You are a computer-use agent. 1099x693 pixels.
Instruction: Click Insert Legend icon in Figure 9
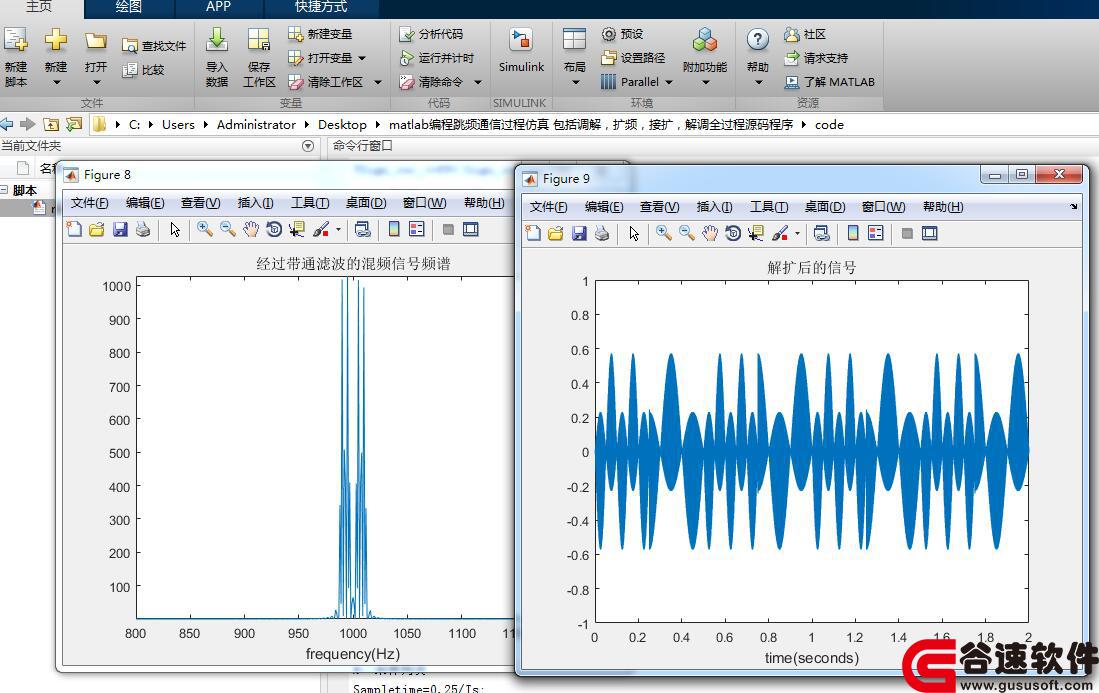coord(876,233)
